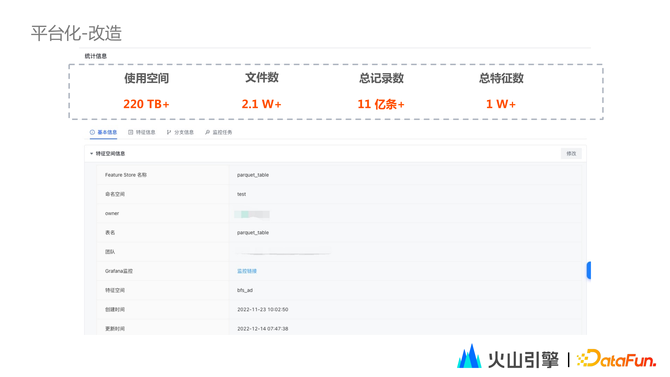
Task: Click the parquet_table Feature Store name value
Action: pos(253,175)
